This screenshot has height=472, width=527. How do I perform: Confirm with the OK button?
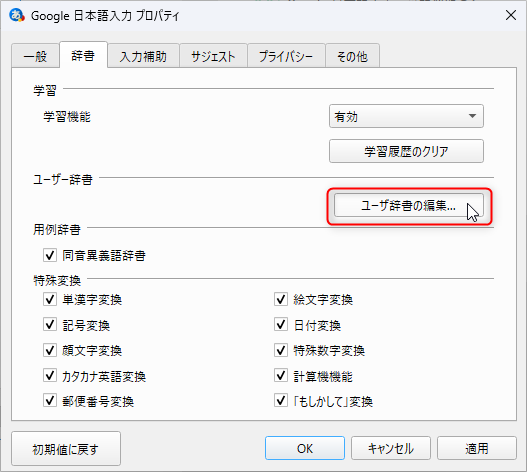tap(305, 448)
